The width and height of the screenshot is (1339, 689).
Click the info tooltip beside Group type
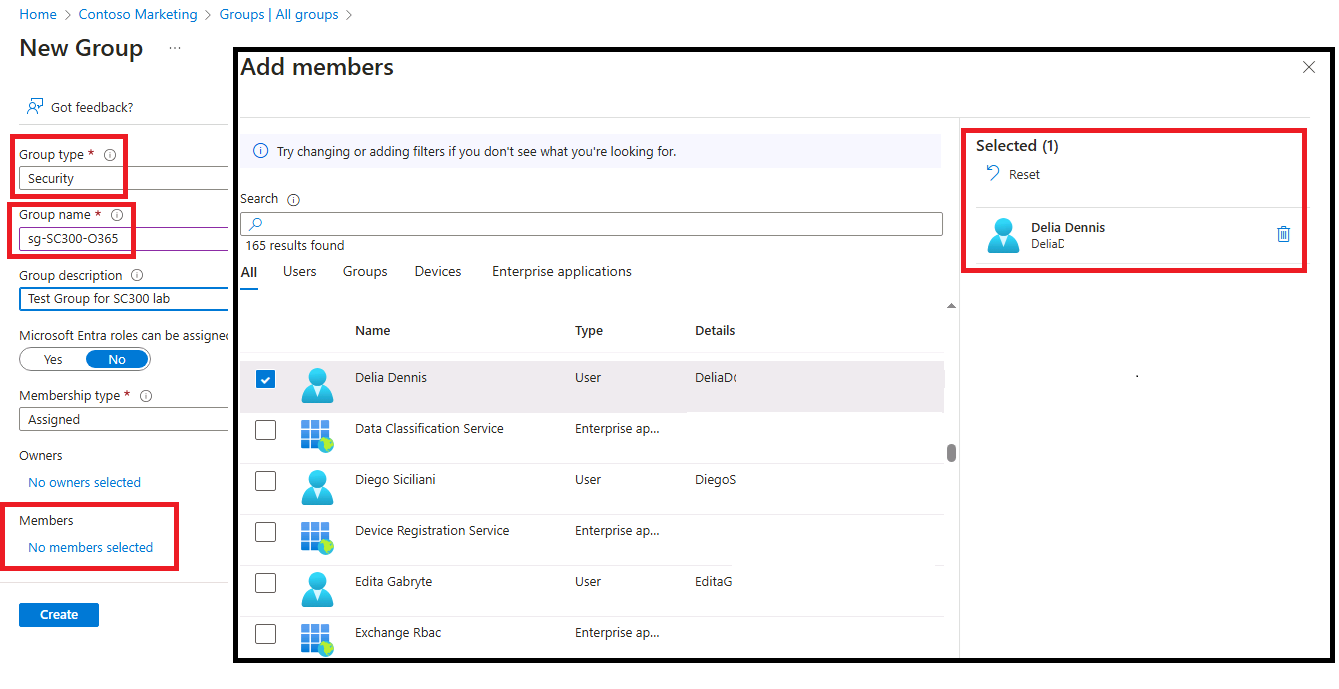(x=108, y=154)
